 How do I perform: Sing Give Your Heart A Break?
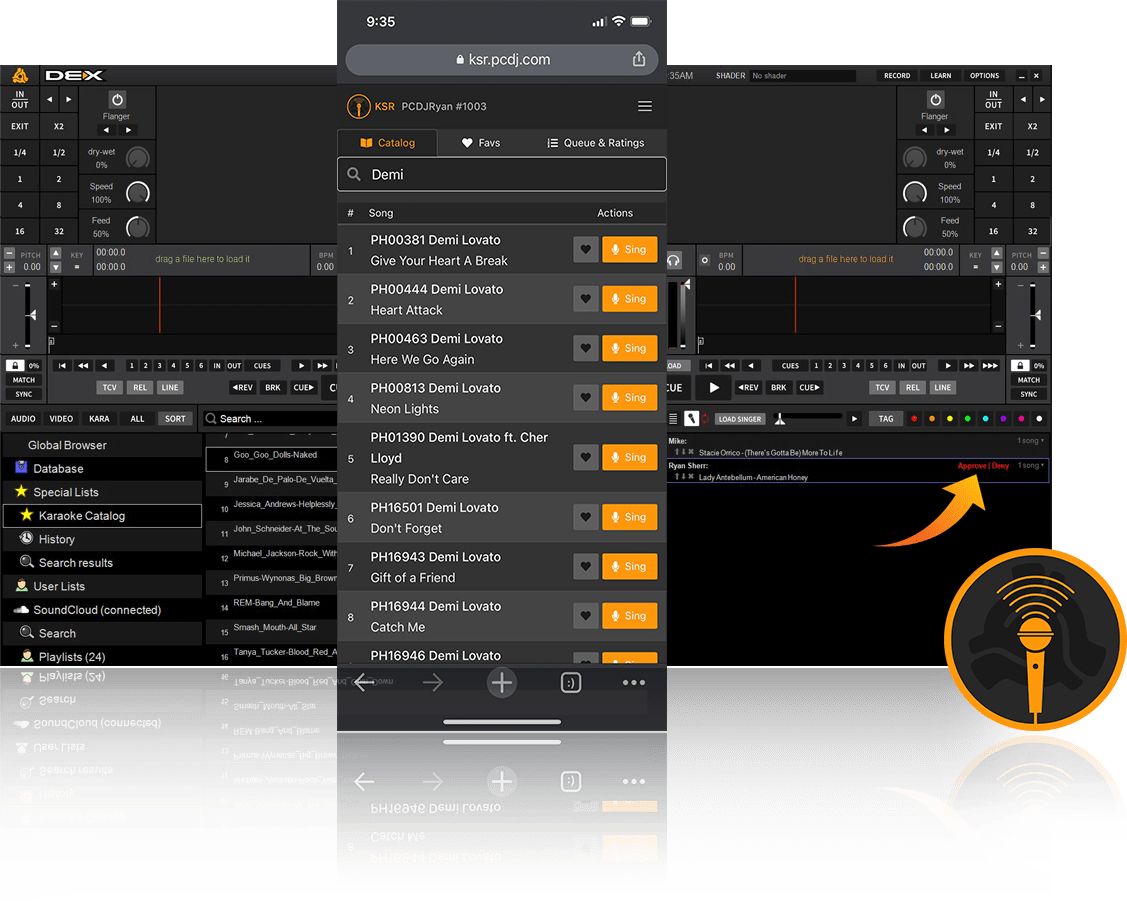(x=630, y=249)
